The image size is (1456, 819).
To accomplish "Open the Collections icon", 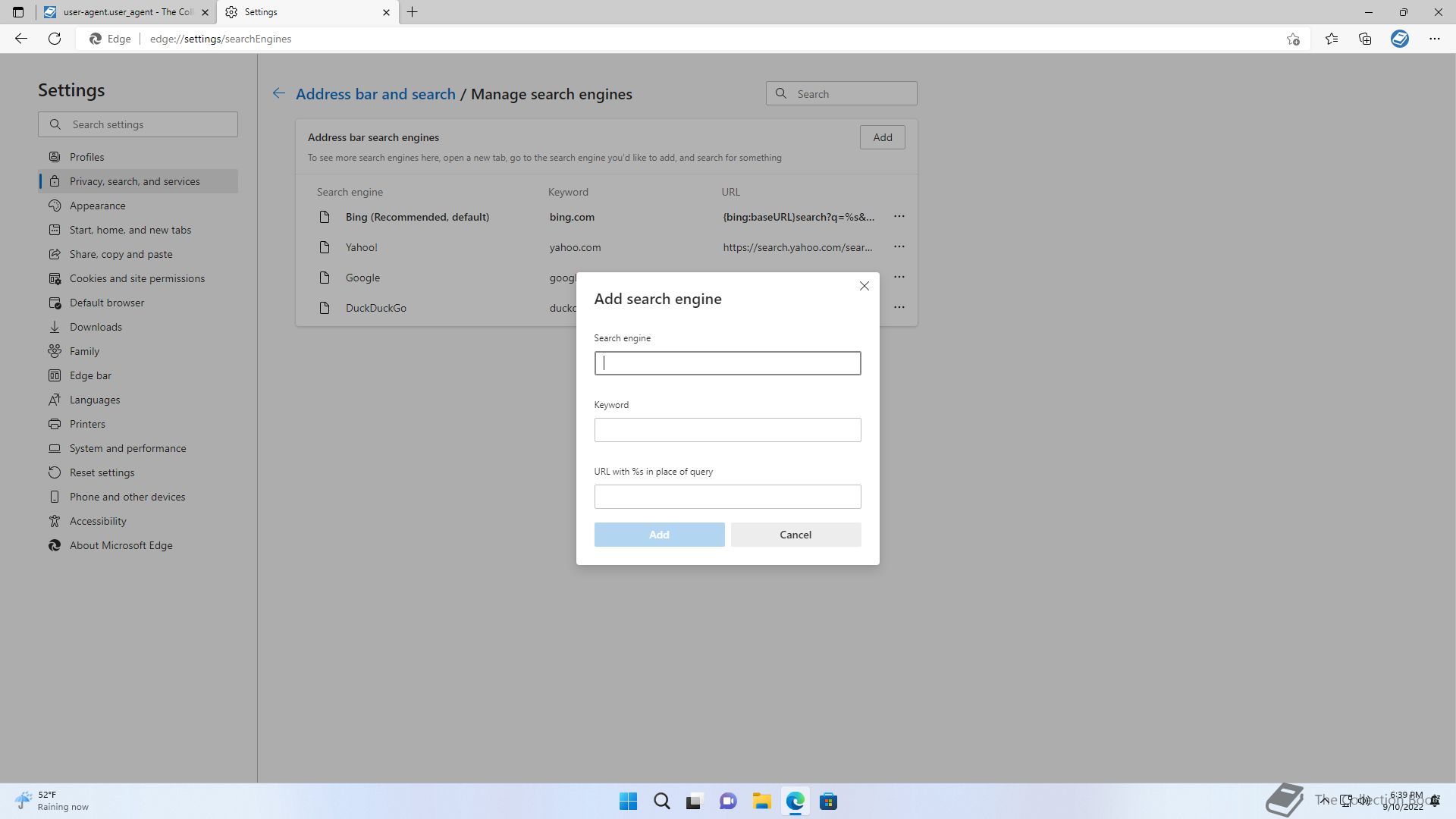I will point(1365,39).
